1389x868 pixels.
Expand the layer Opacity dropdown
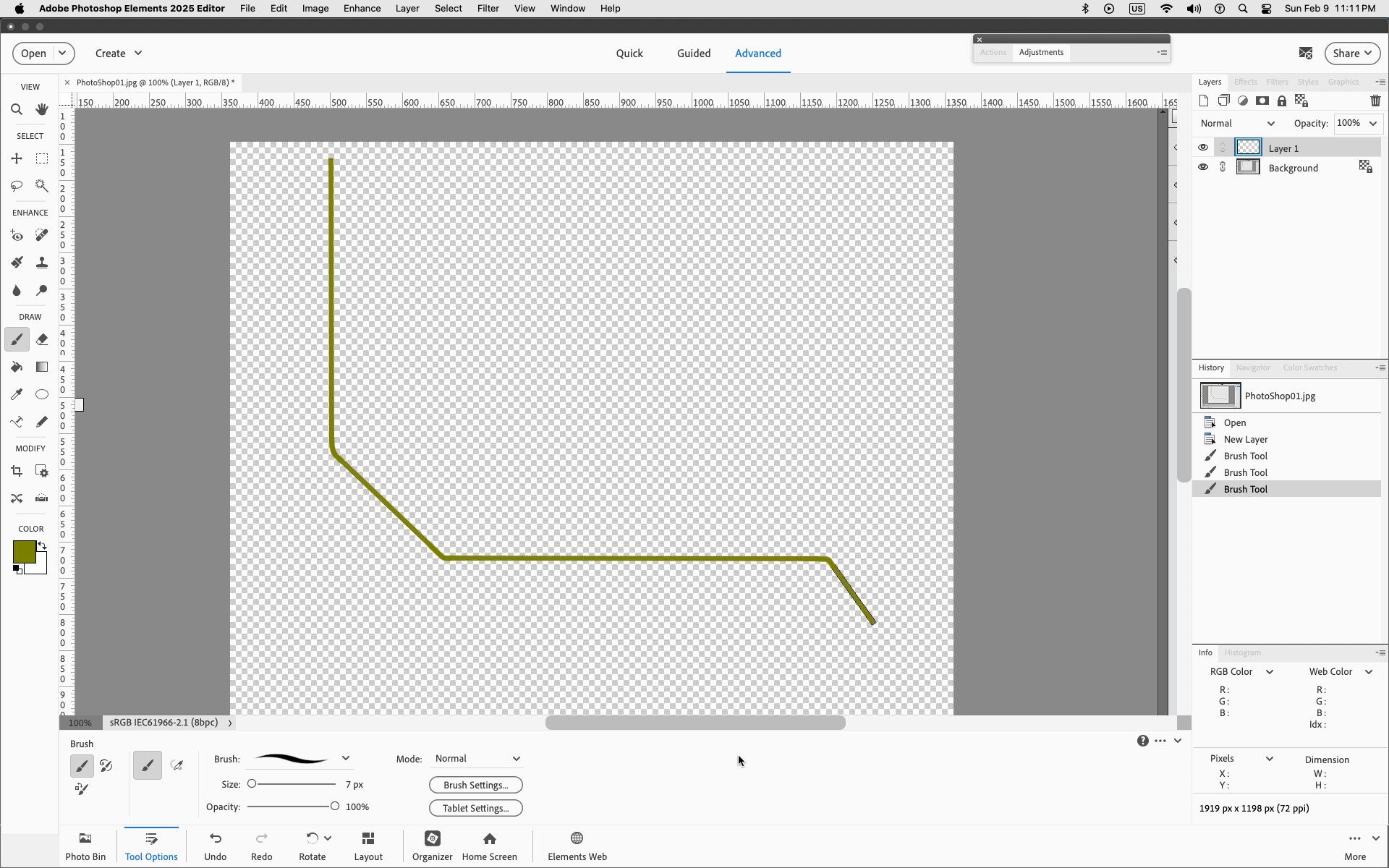point(1372,123)
